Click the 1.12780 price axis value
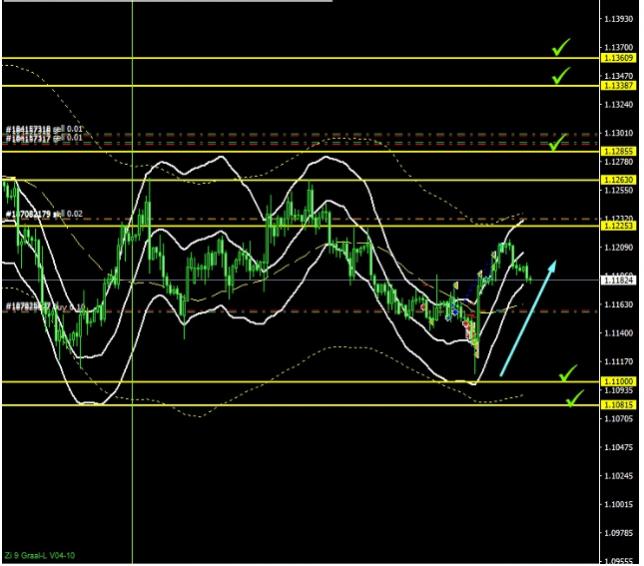644x566 pixels. (x=619, y=161)
